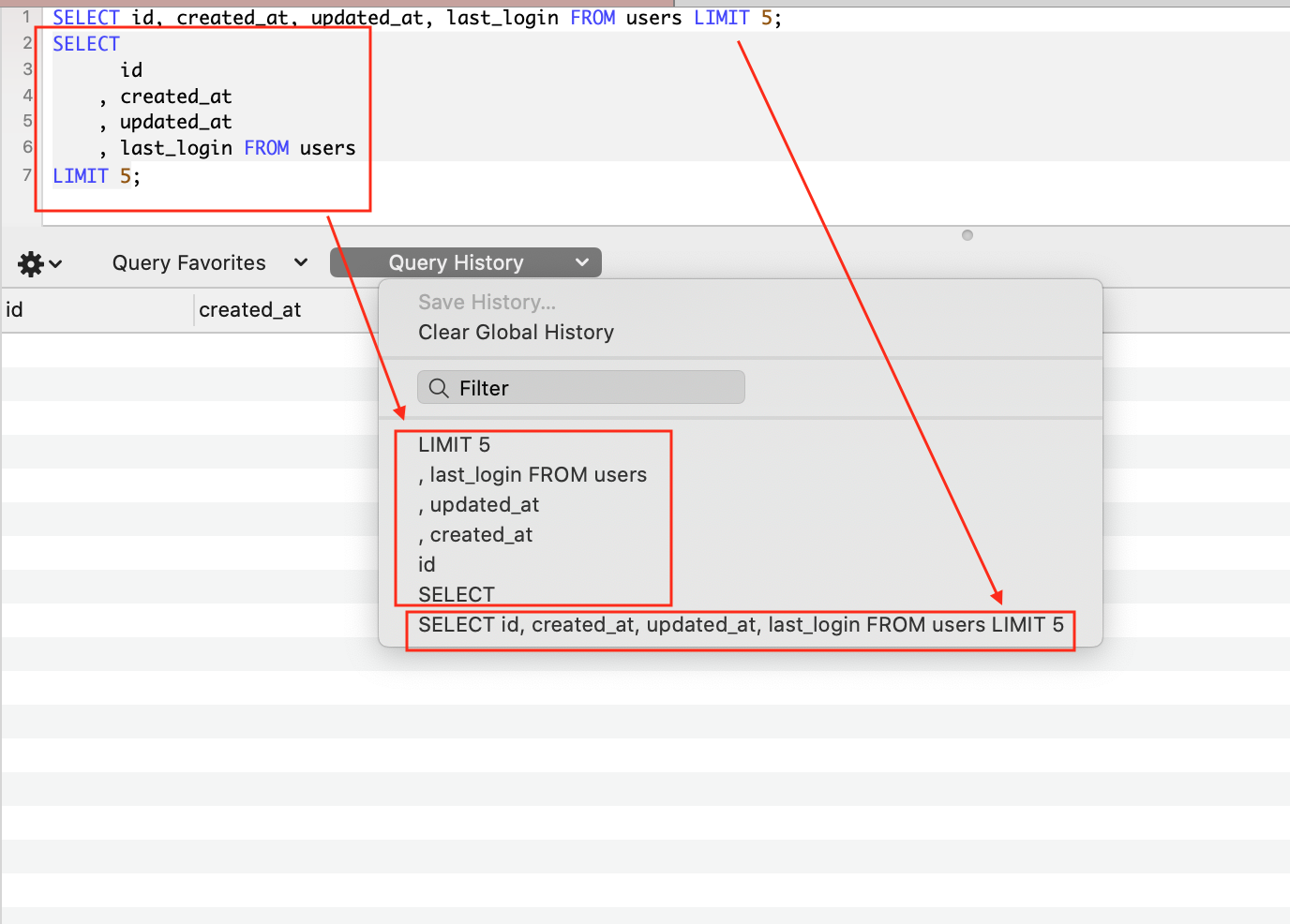Select the Save History... menu item
This screenshot has width=1290, height=924.
tap(487, 303)
